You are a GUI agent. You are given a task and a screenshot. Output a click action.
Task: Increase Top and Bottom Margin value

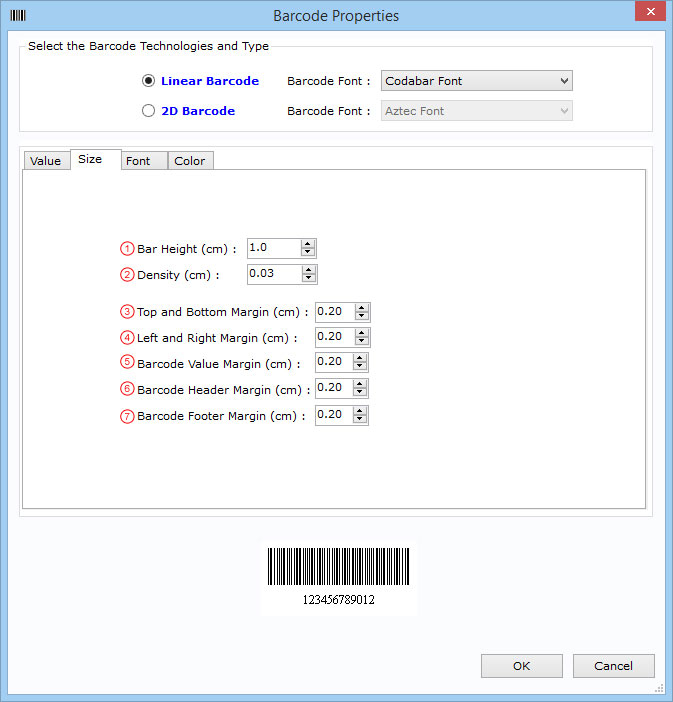pos(362,308)
